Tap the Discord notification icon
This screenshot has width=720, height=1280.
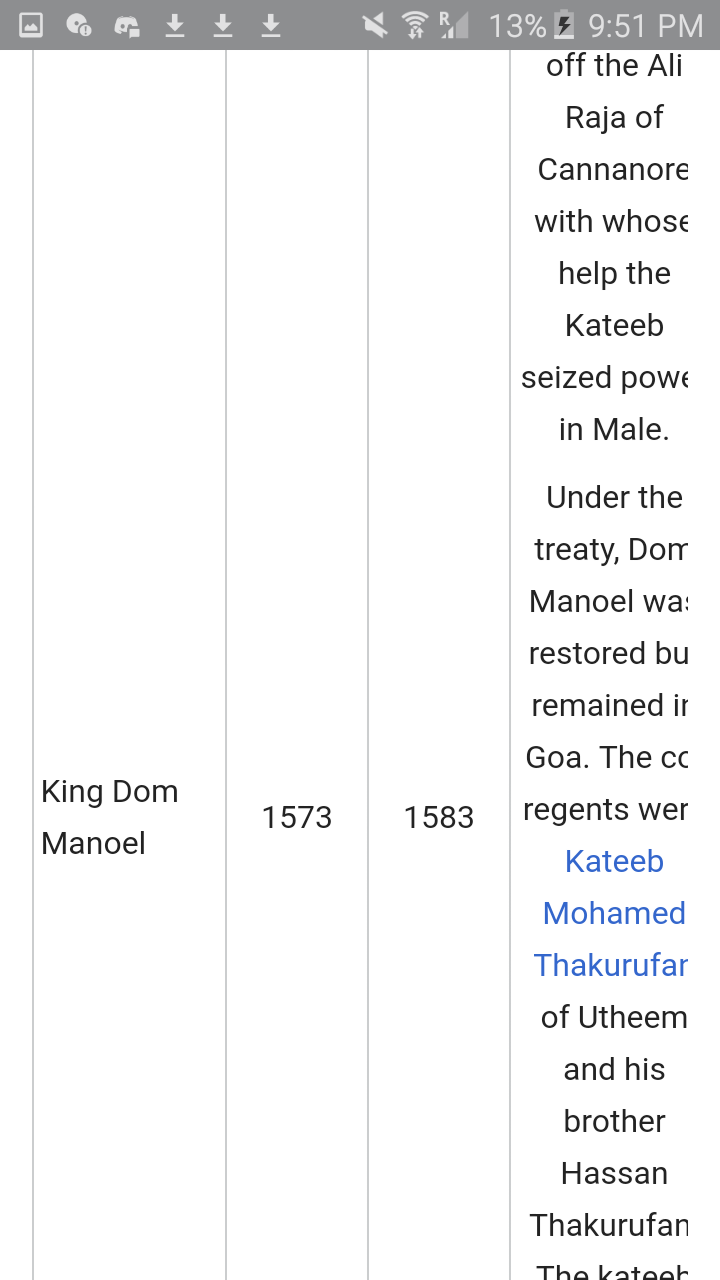tap(127, 25)
